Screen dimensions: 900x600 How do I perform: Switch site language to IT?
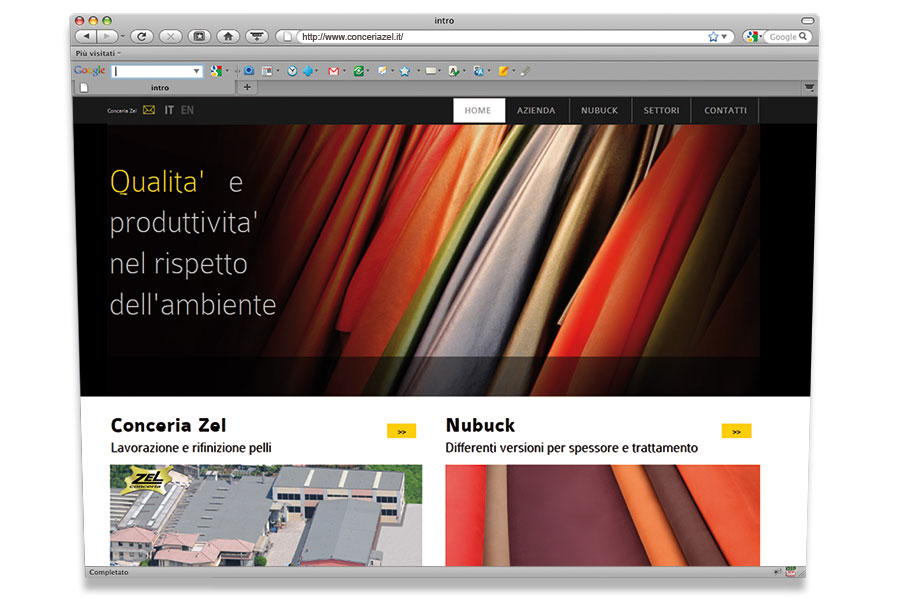169,110
